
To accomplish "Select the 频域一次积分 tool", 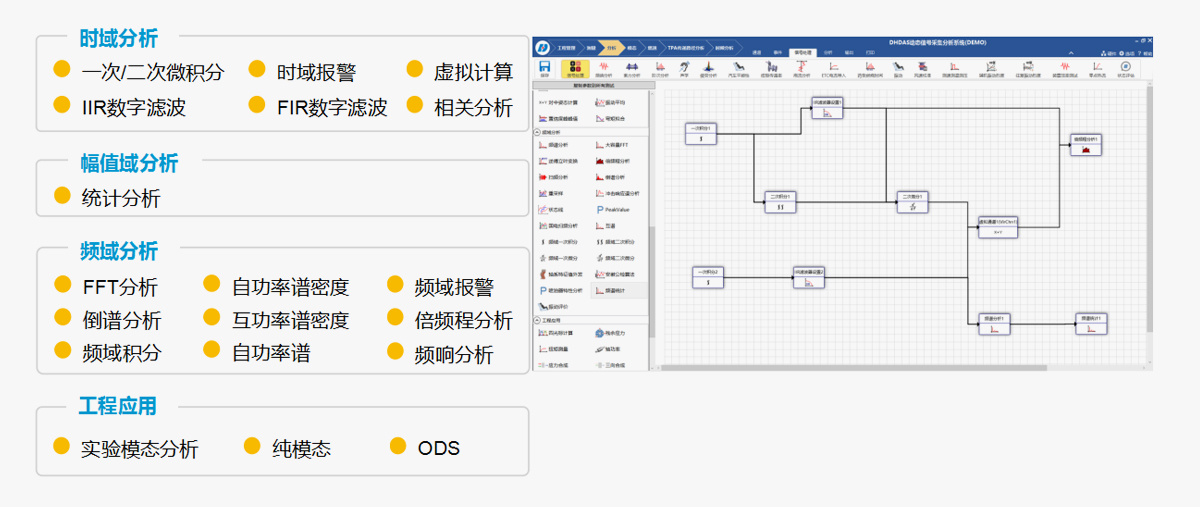I will (558, 242).
